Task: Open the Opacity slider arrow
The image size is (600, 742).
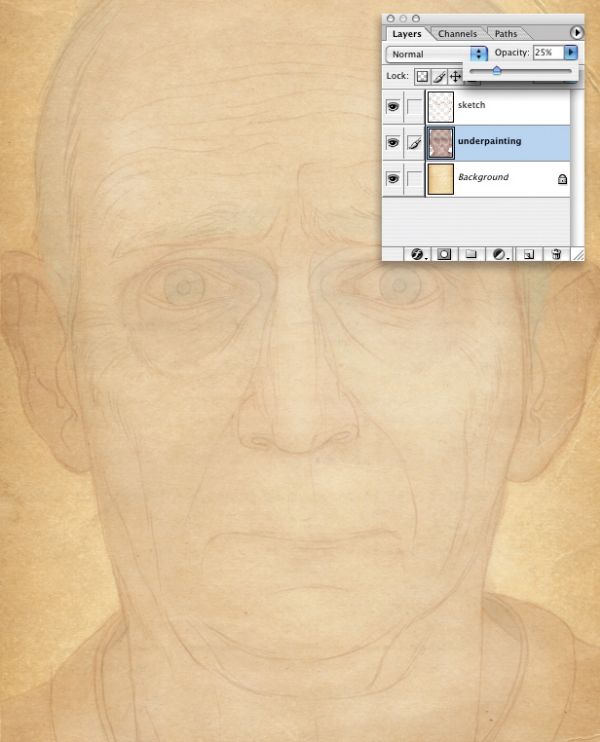Action: pos(571,52)
